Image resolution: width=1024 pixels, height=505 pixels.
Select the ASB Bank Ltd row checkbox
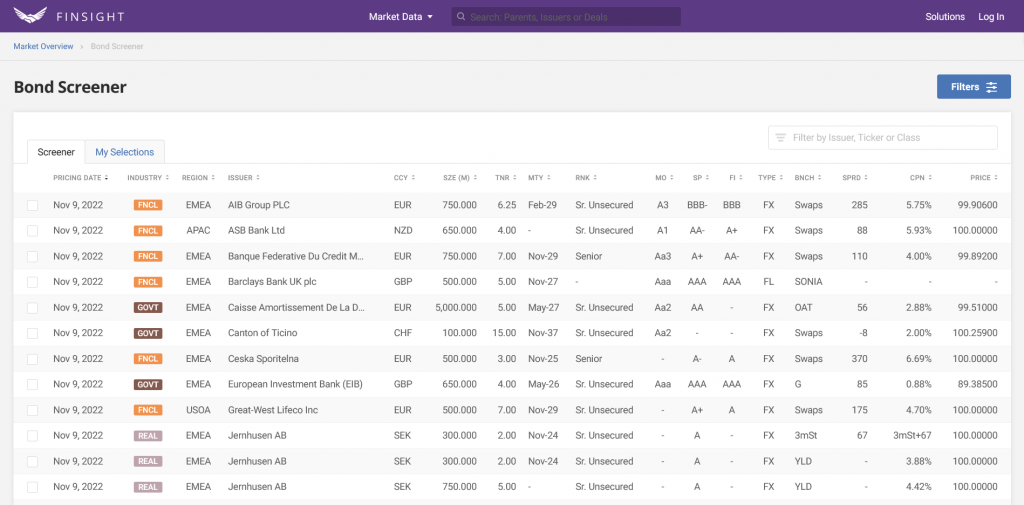33,231
